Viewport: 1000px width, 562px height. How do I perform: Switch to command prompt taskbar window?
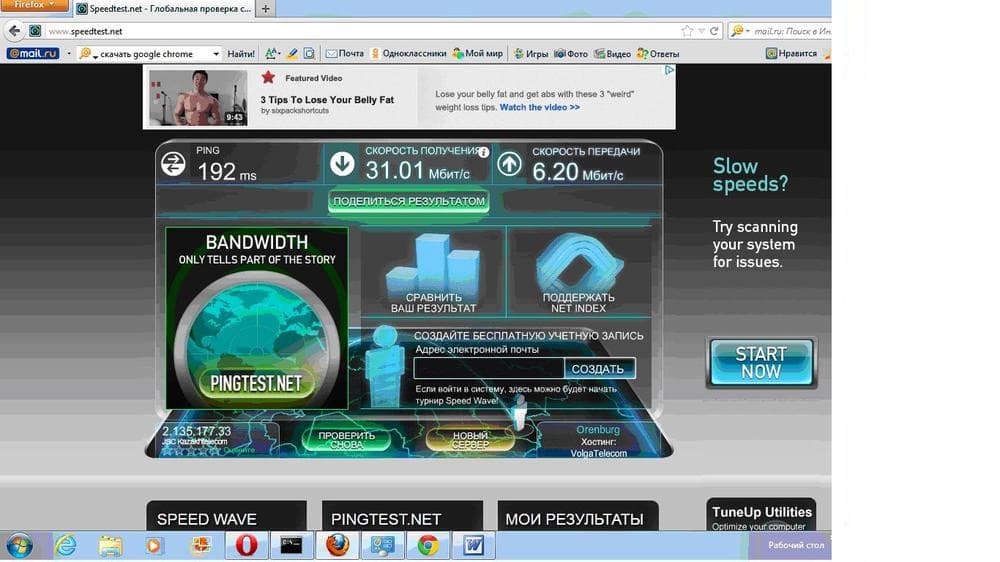click(291, 545)
